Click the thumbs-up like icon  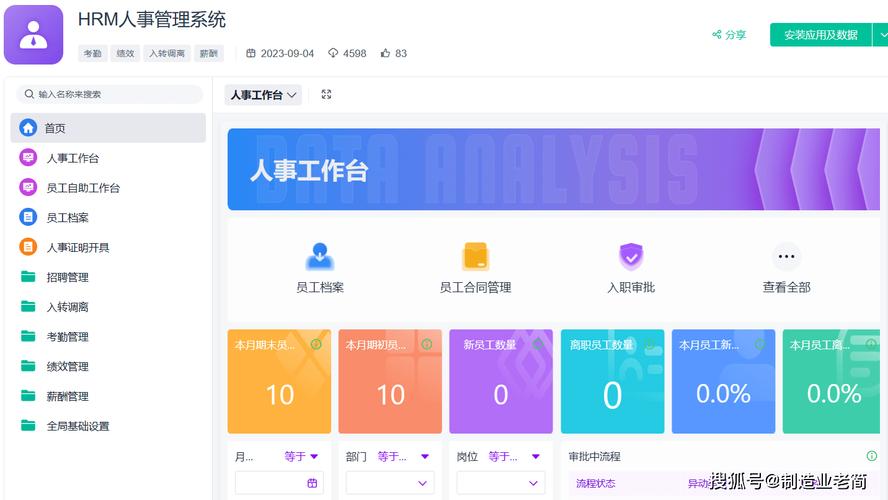(385, 53)
